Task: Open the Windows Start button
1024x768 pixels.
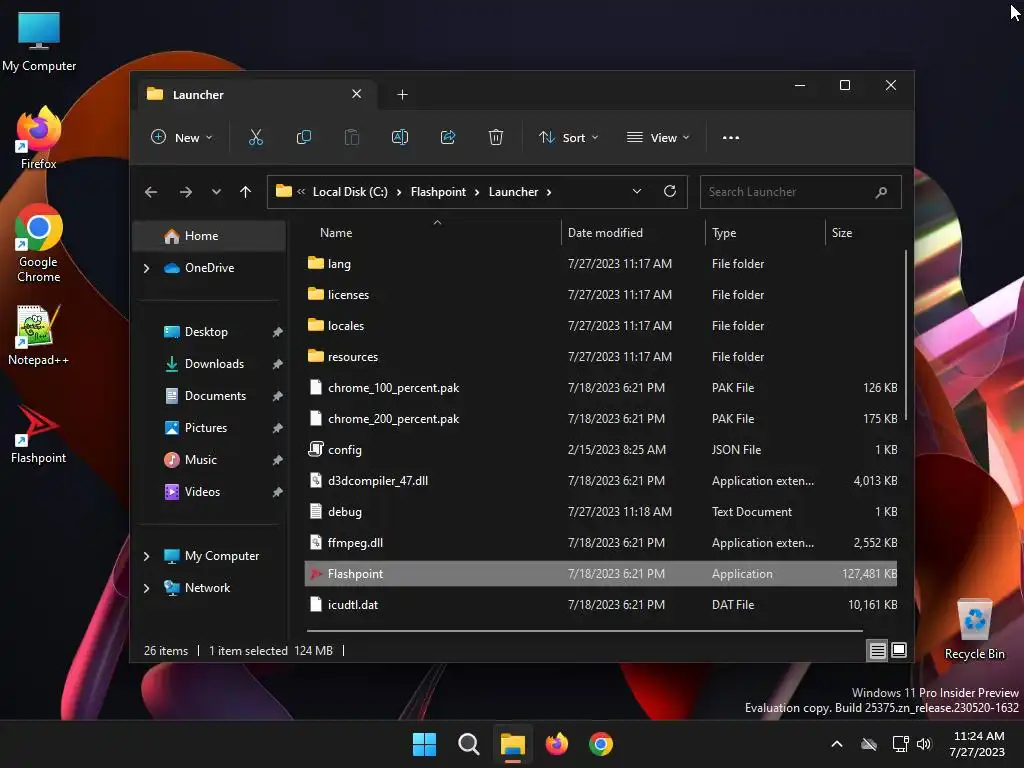Action: 424,744
